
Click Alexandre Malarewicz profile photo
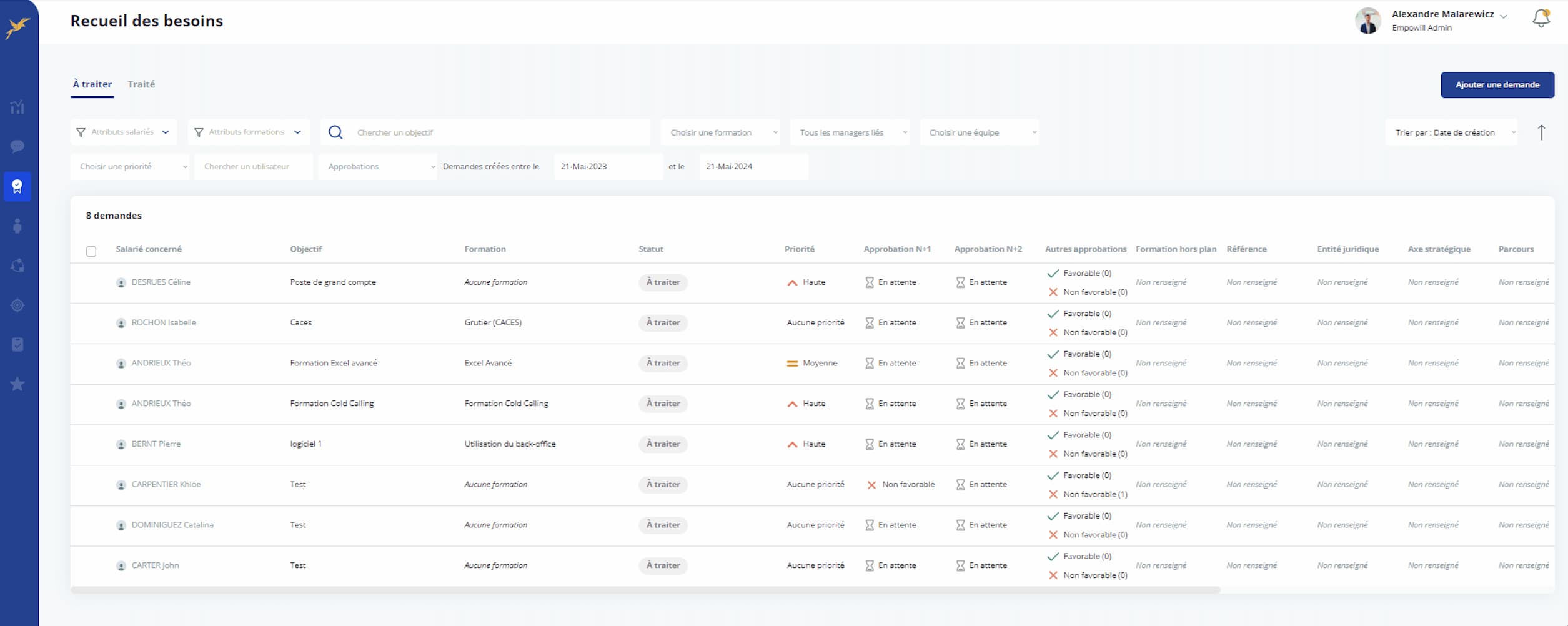point(1367,21)
